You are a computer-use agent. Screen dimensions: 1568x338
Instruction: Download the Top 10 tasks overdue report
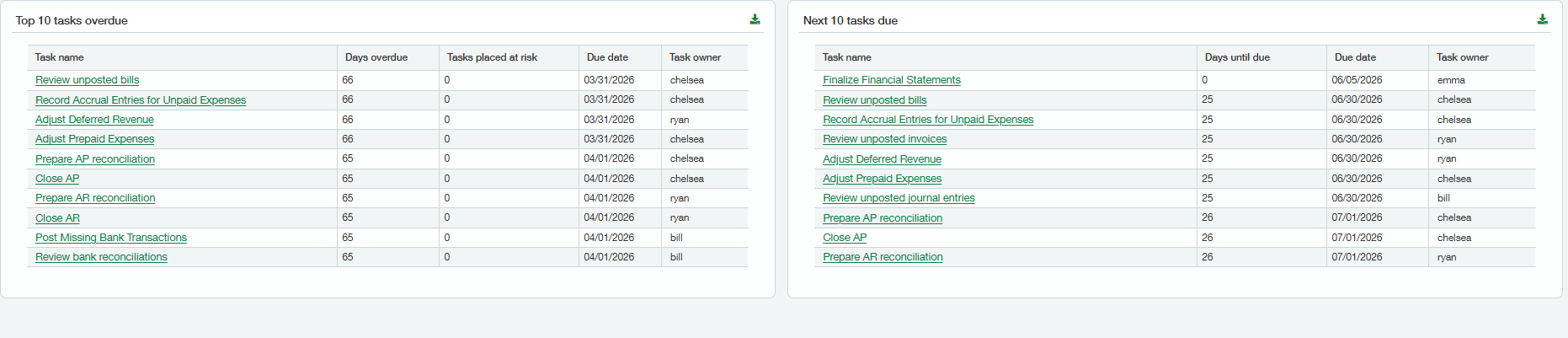pos(755,19)
